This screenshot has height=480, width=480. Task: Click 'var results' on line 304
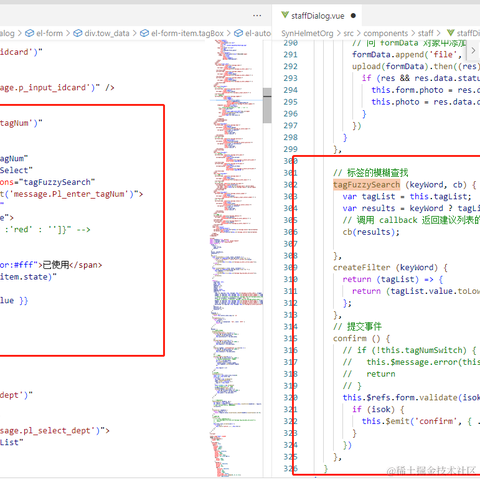(369, 208)
